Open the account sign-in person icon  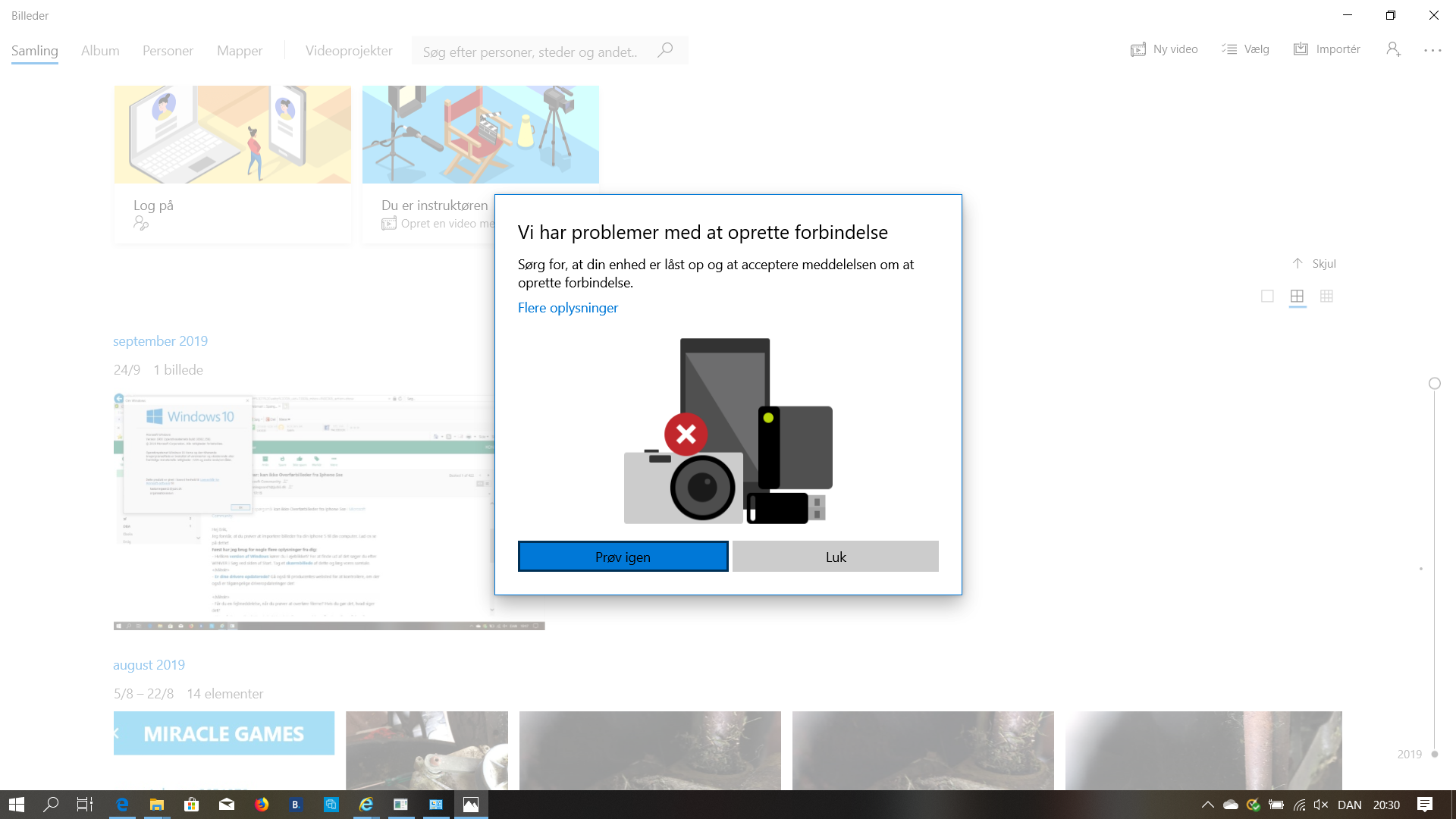tap(1393, 49)
